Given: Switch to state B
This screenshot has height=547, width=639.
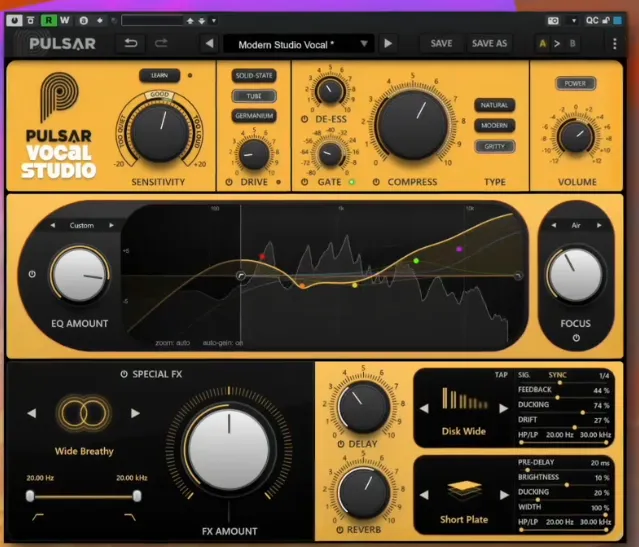Looking at the screenshot, I should tap(573, 44).
